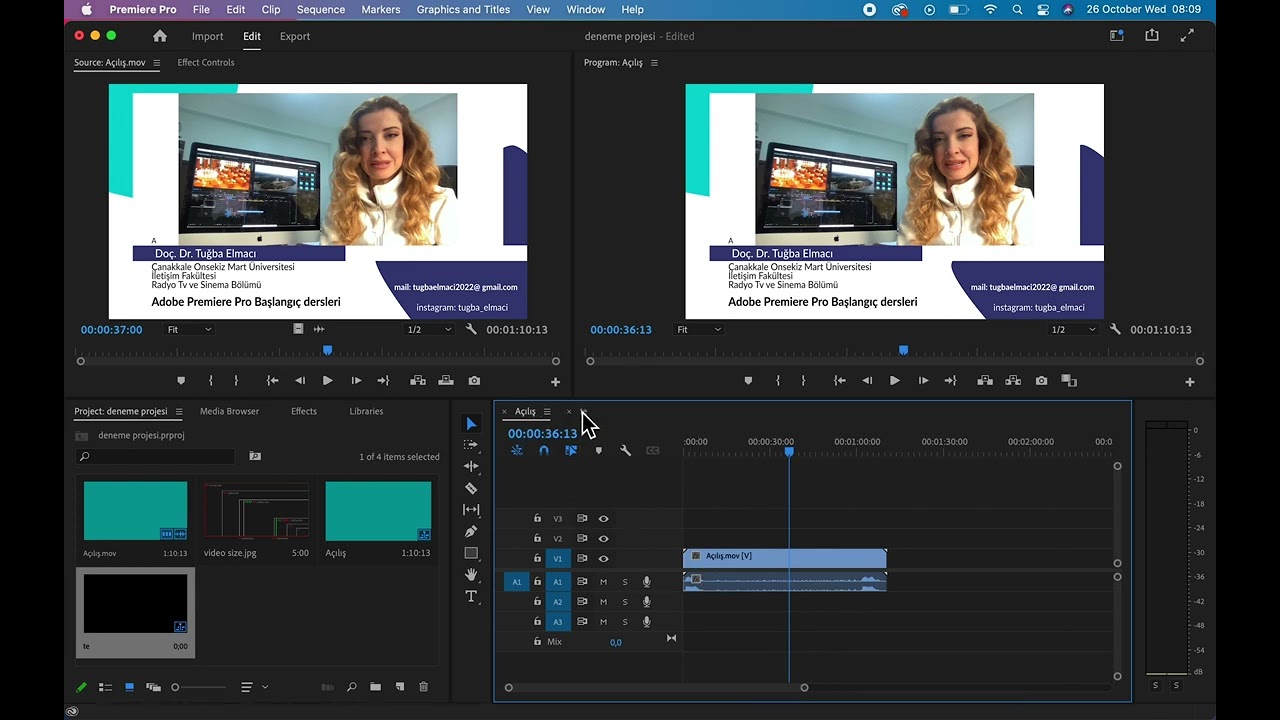Mute audio track A3
The height and width of the screenshot is (720, 1280).
coord(603,622)
